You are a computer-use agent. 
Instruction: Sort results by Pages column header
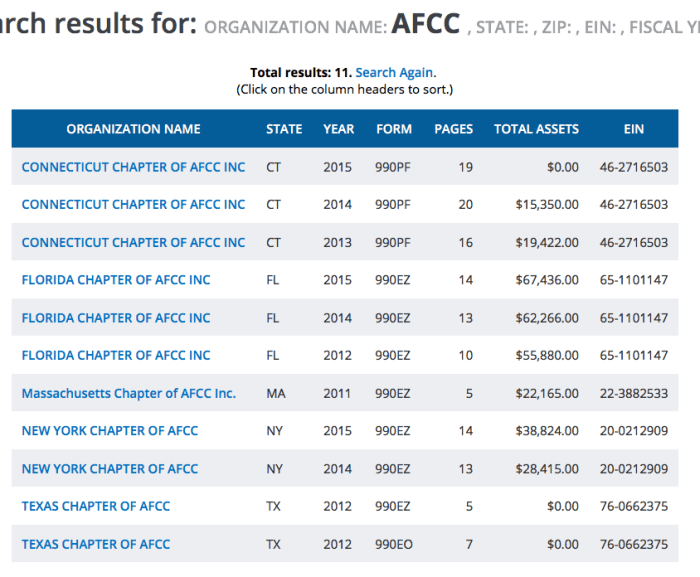453,129
